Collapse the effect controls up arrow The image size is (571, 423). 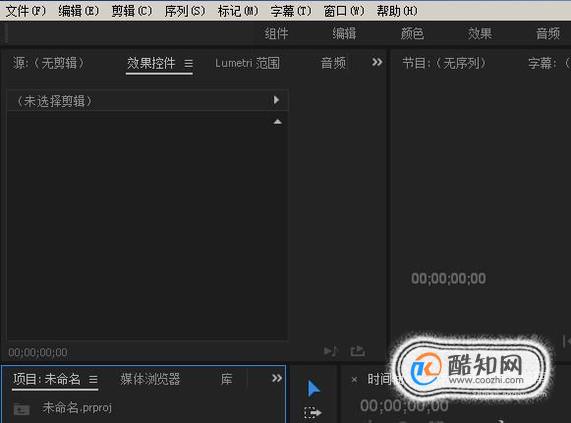(277, 122)
